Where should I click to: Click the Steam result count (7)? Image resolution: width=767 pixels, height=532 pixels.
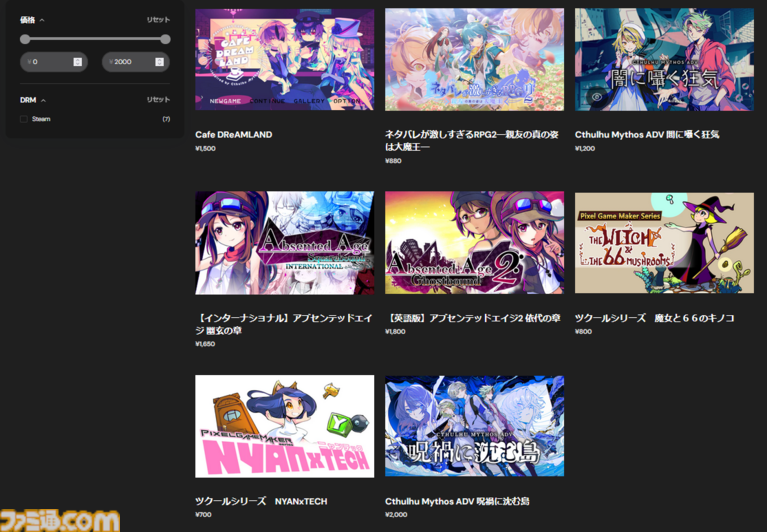[166, 119]
